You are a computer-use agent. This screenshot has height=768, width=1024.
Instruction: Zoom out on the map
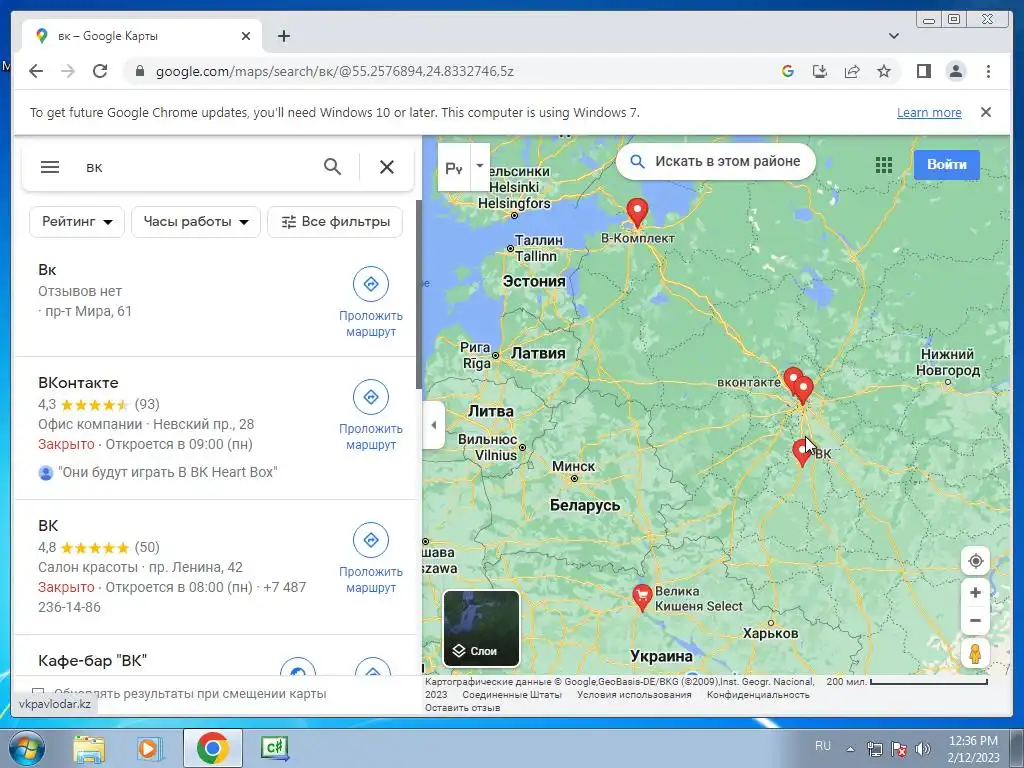(x=975, y=620)
